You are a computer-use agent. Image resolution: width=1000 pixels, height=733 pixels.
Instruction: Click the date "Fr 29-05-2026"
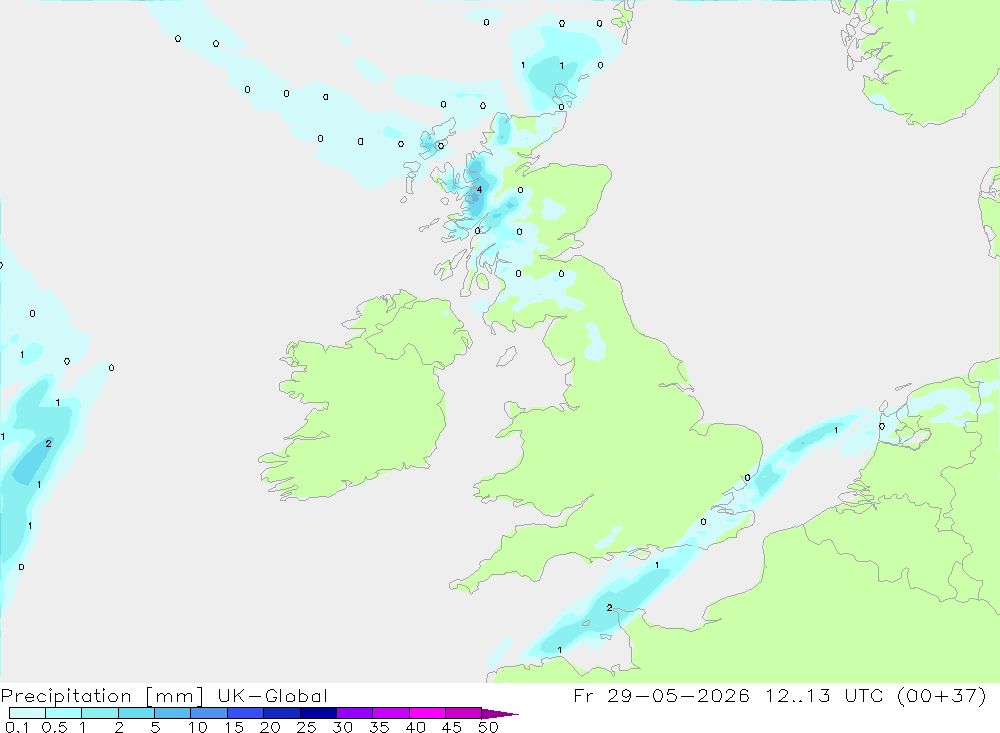coord(661,695)
